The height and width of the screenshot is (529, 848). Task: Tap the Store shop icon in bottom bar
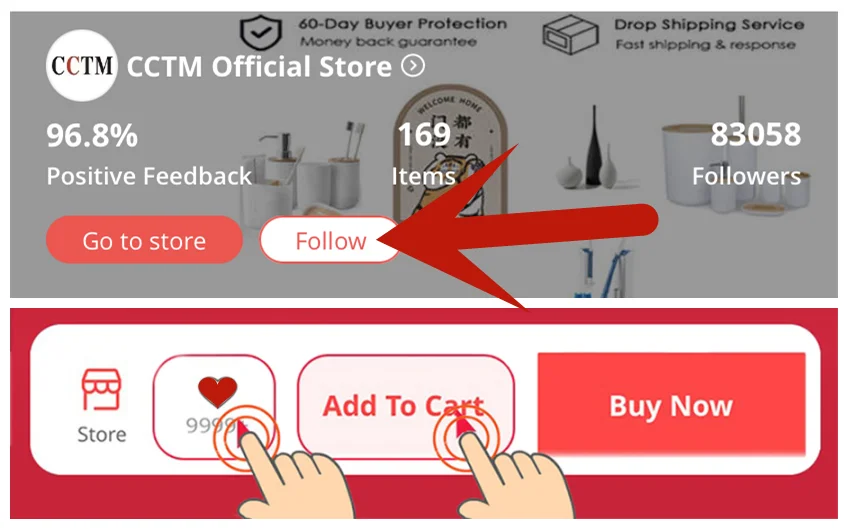pos(102,406)
